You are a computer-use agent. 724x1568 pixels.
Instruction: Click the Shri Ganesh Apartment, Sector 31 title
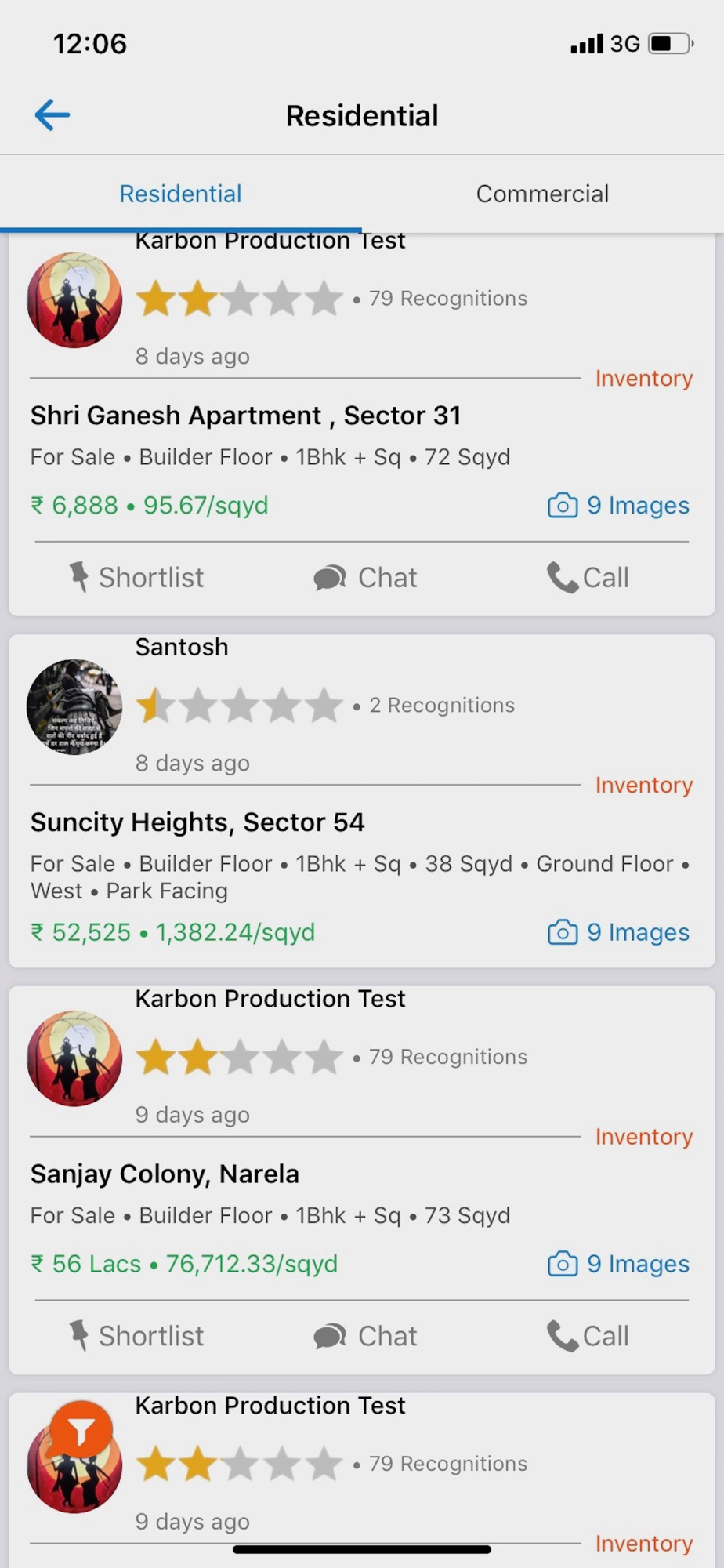pos(245,416)
